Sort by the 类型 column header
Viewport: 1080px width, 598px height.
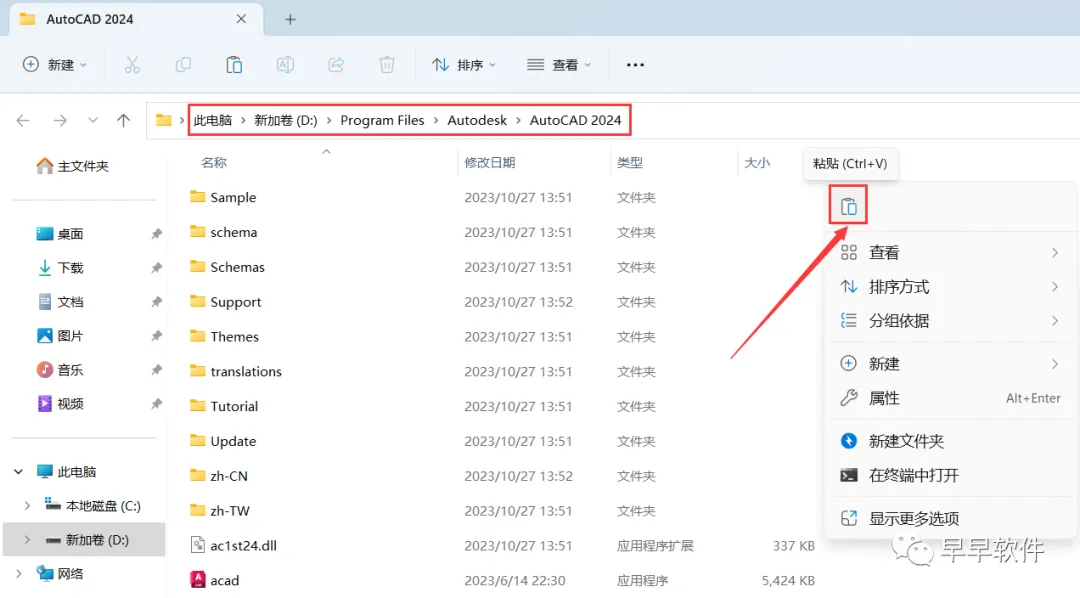coord(630,163)
